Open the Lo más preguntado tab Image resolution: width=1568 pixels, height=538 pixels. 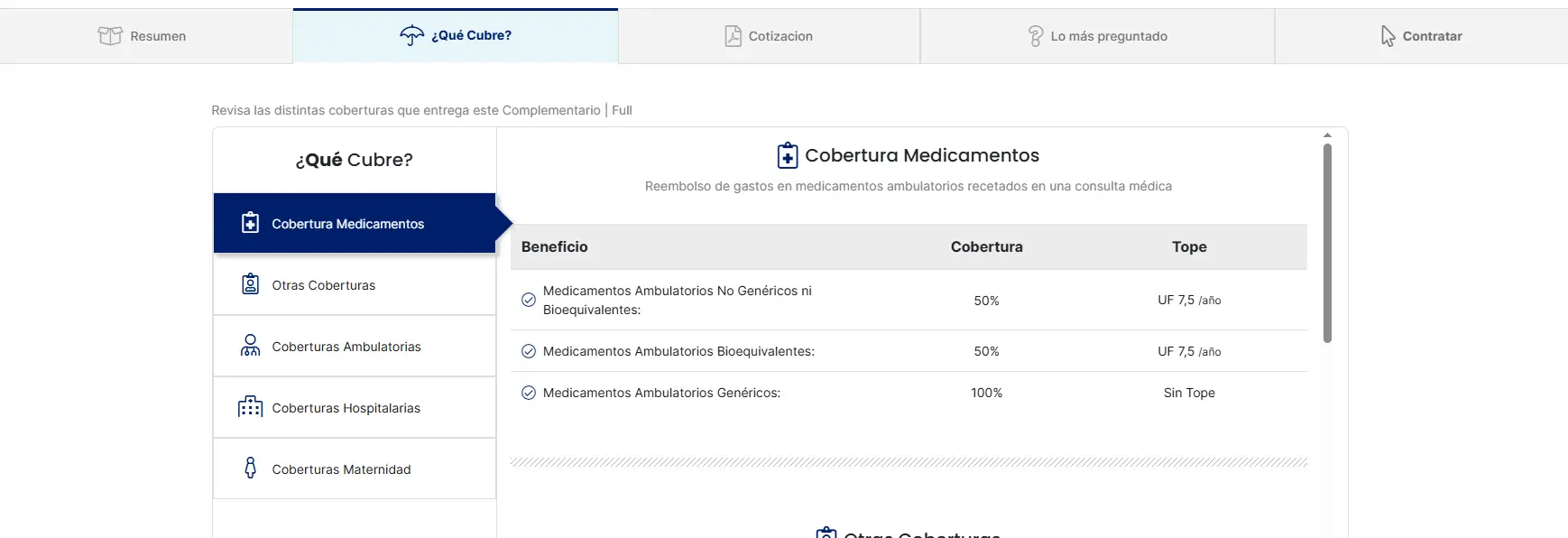coord(1097,35)
